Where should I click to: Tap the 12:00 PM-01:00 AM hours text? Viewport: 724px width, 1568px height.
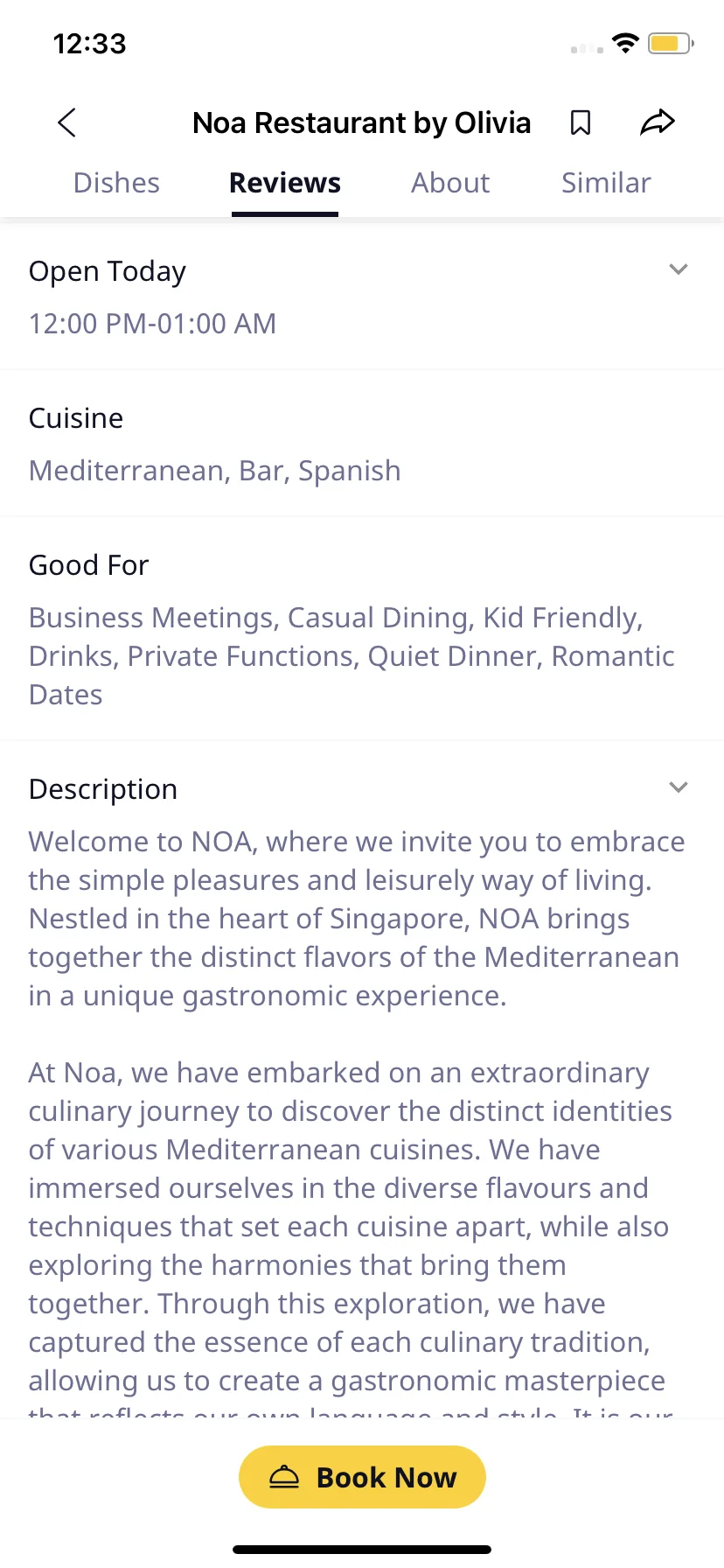pyautogui.click(x=152, y=324)
